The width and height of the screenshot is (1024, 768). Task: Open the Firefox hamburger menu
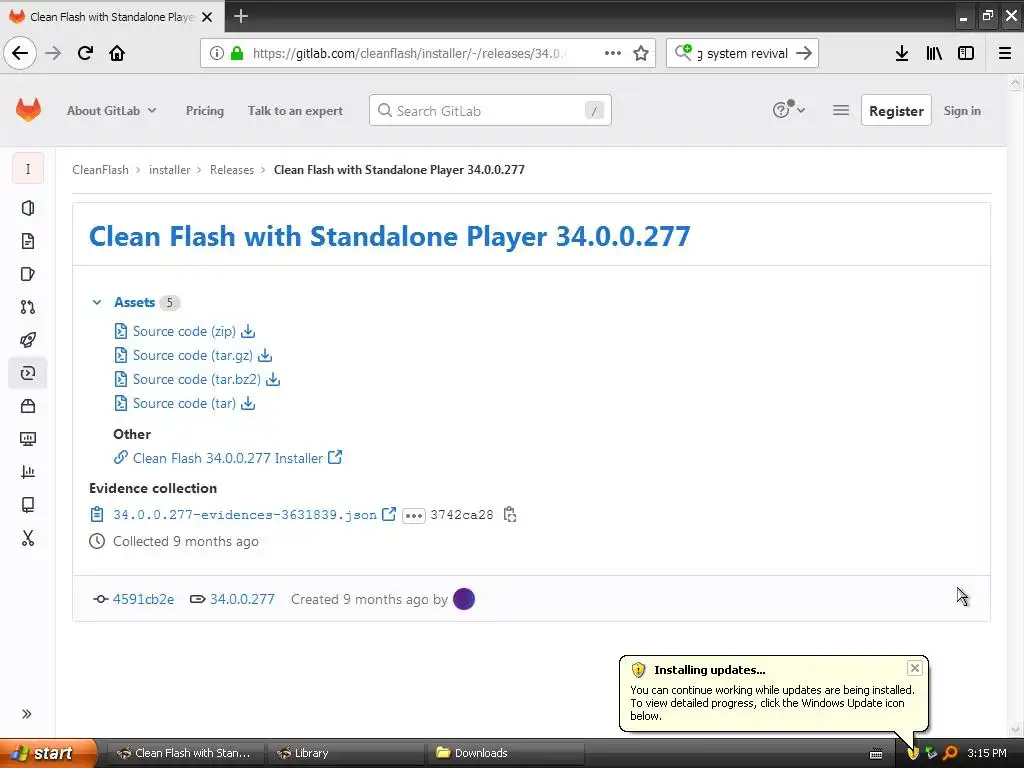pos(1005,54)
